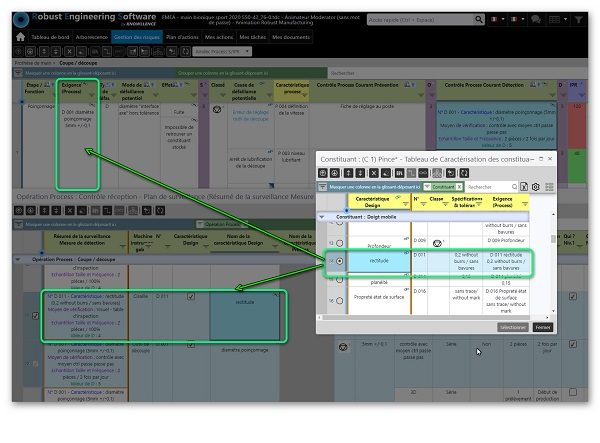This screenshot has height=443, width=600.
Task: Go to the home page icon
Action: (21, 37)
